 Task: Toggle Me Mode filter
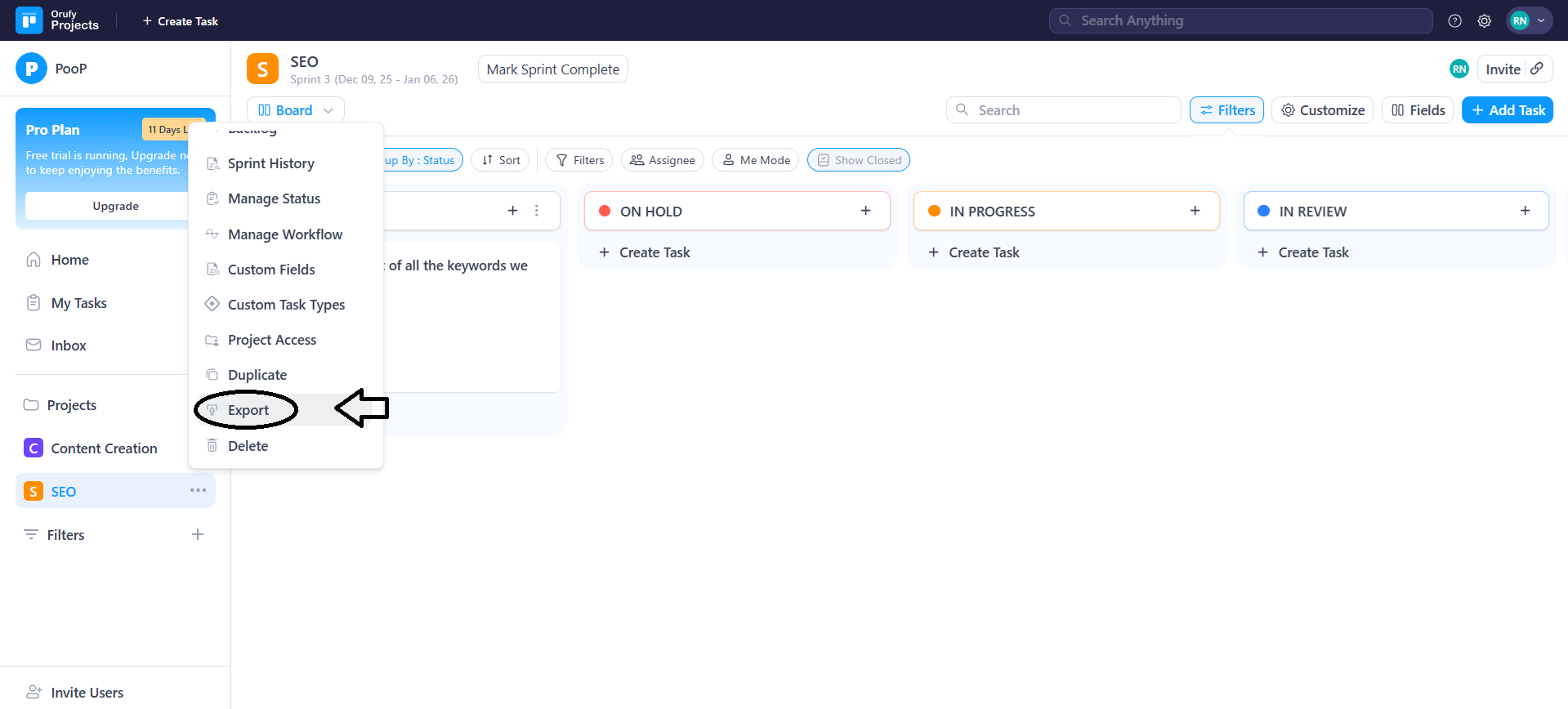pos(756,160)
